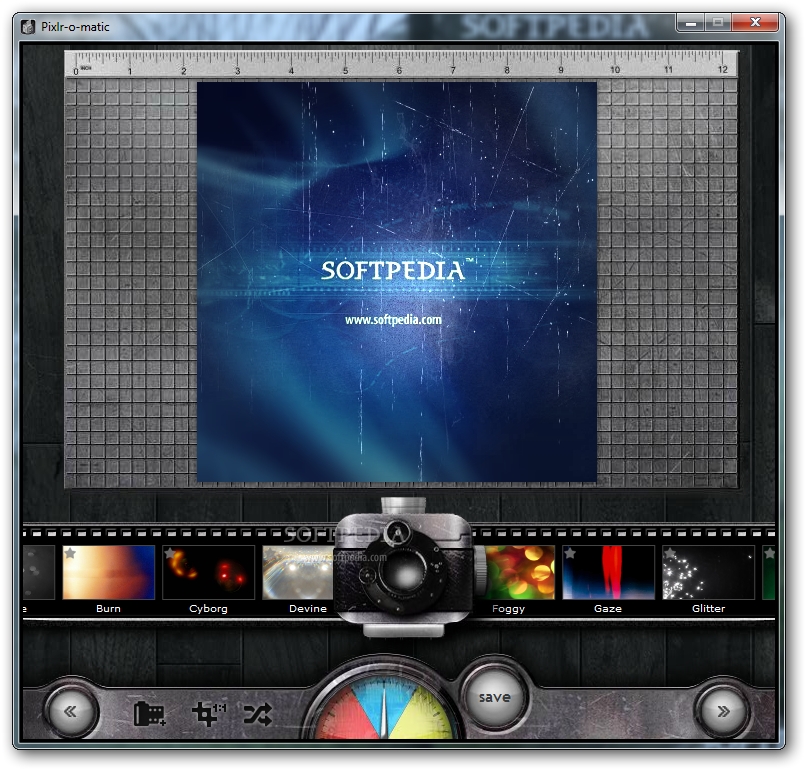Apply the Cyborg overlay thumbnail
This screenshot has width=806, height=770.
click(208, 573)
